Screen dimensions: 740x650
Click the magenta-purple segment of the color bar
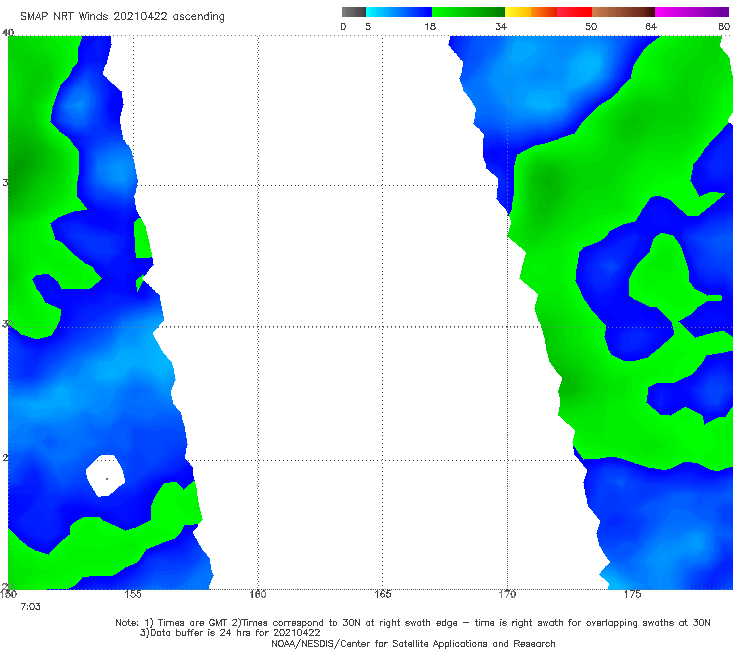pos(692,12)
